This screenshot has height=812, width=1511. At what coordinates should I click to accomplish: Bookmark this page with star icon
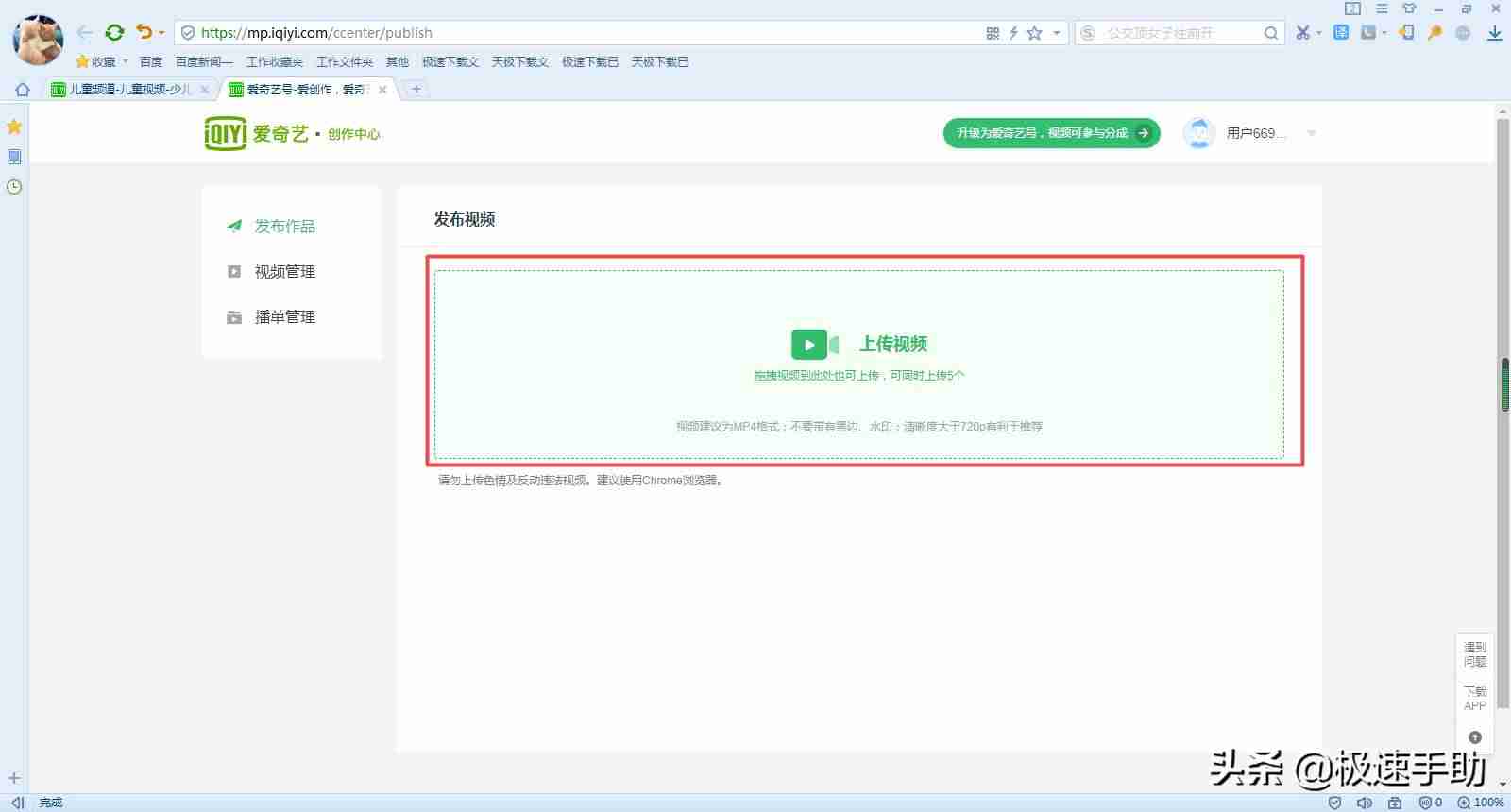(x=1035, y=33)
